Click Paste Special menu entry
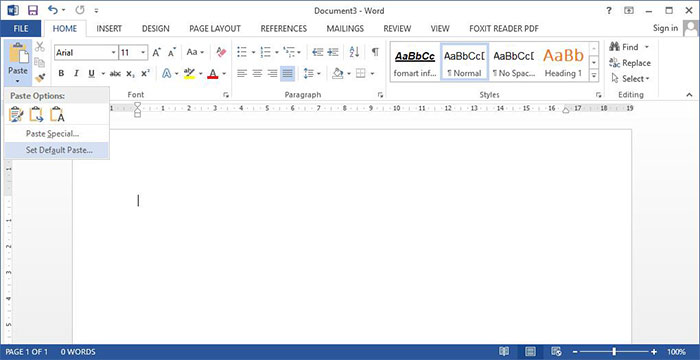The image size is (700, 360). coord(56,134)
